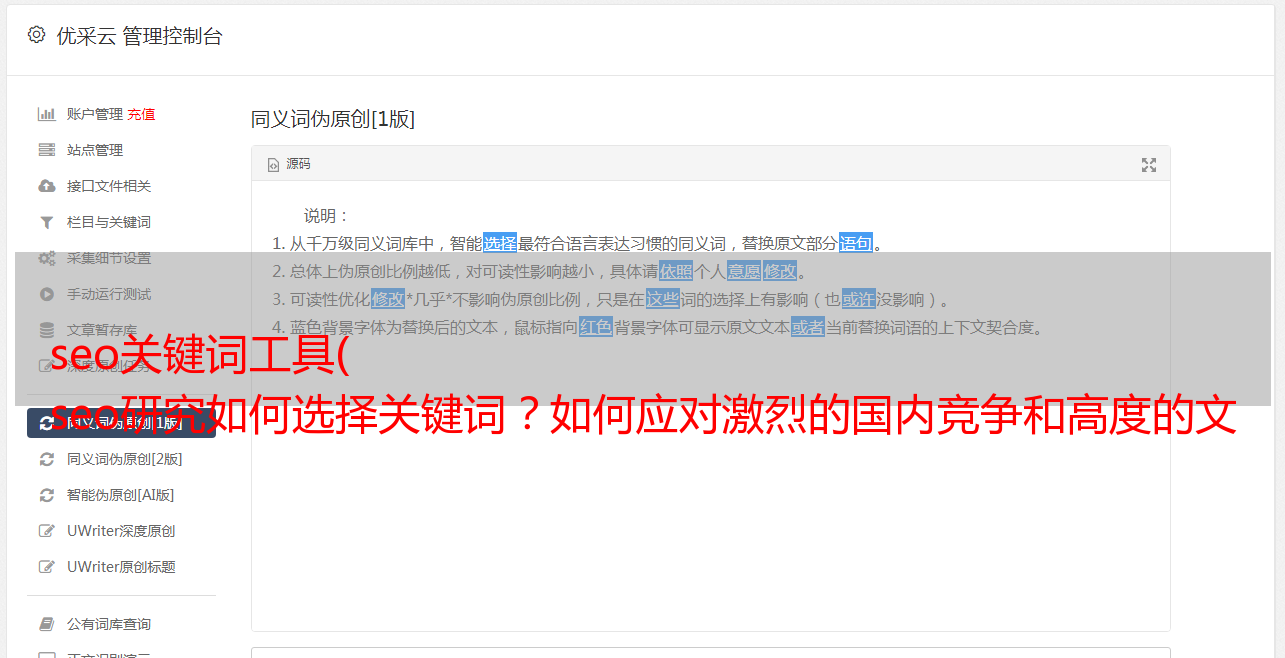Click the red 充值 recharge link

click(x=141, y=114)
